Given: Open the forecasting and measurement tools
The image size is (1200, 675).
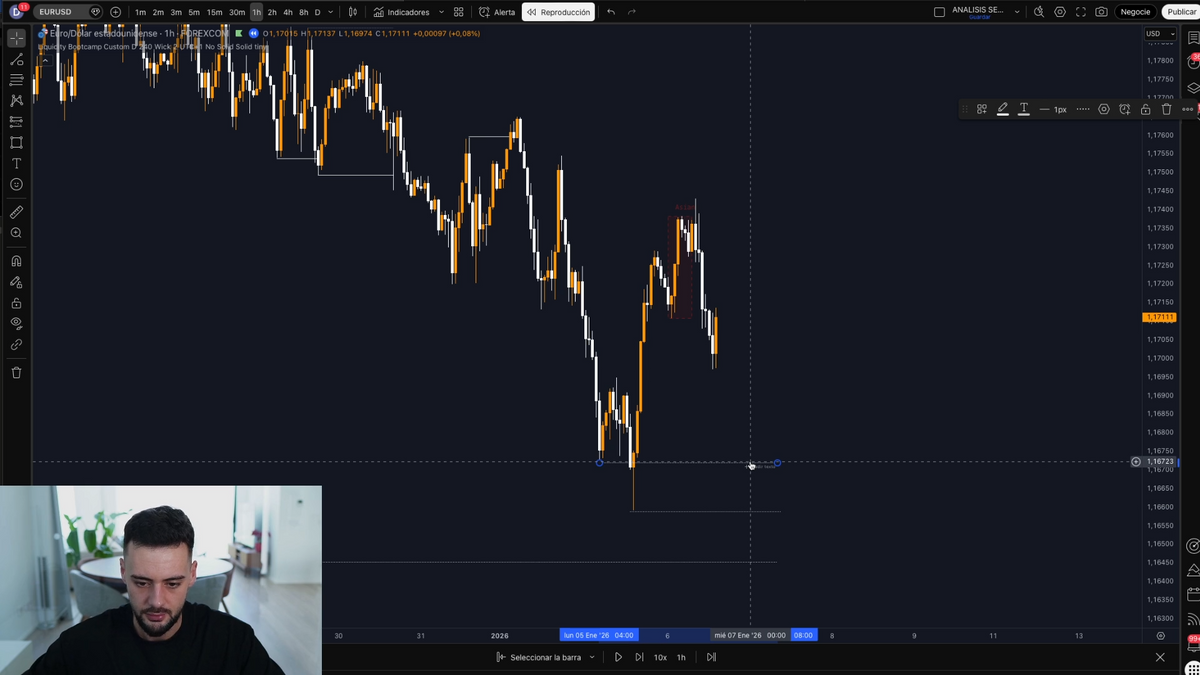Looking at the screenshot, I should pos(16,122).
